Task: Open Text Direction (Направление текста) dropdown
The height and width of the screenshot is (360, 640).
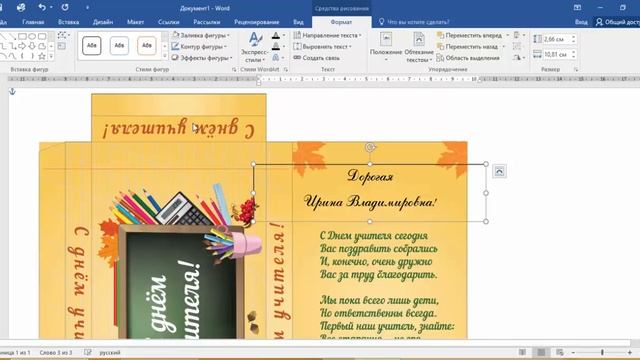Action: click(x=328, y=36)
